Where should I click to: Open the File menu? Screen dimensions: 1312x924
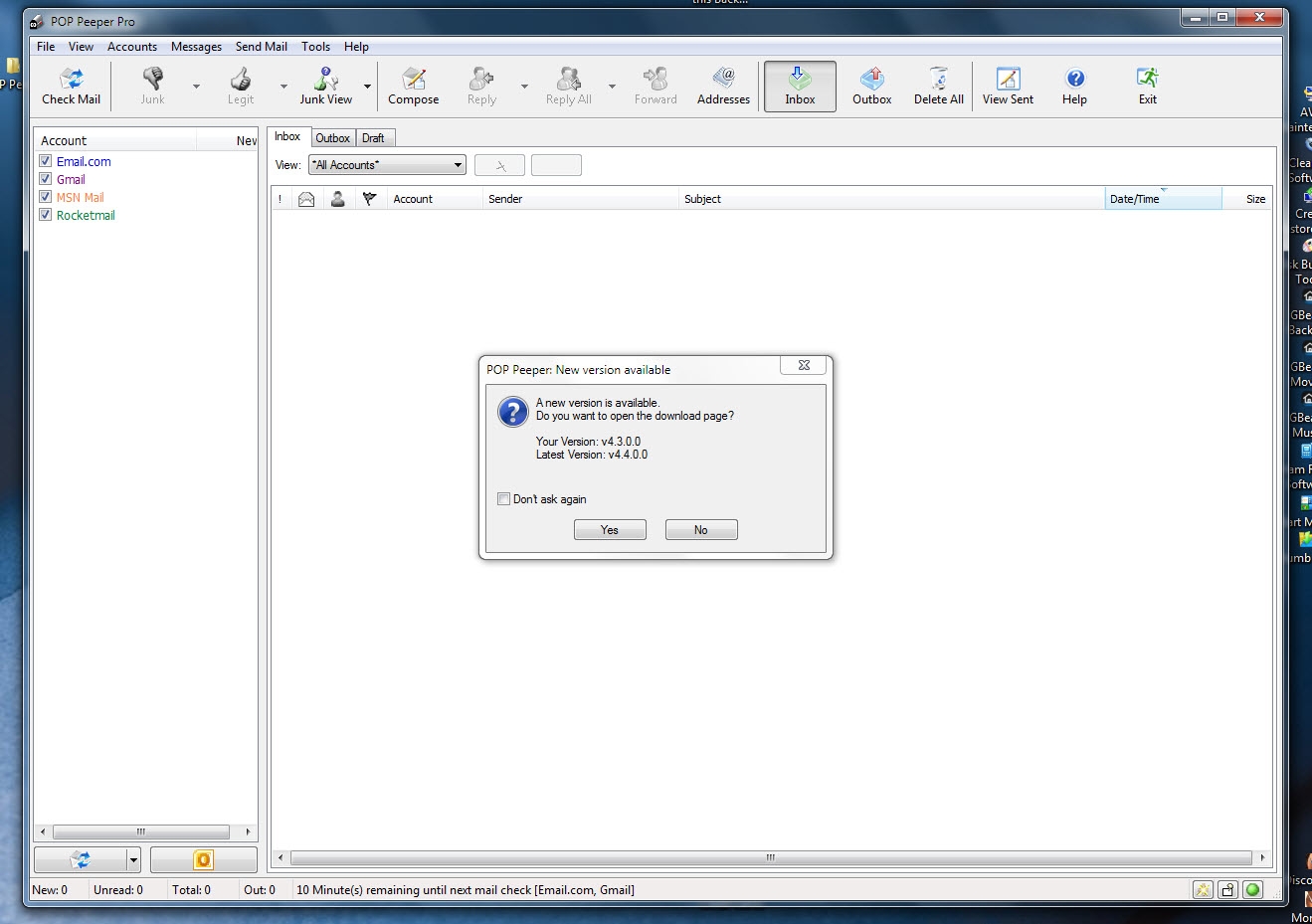pyautogui.click(x=46, y=47)
